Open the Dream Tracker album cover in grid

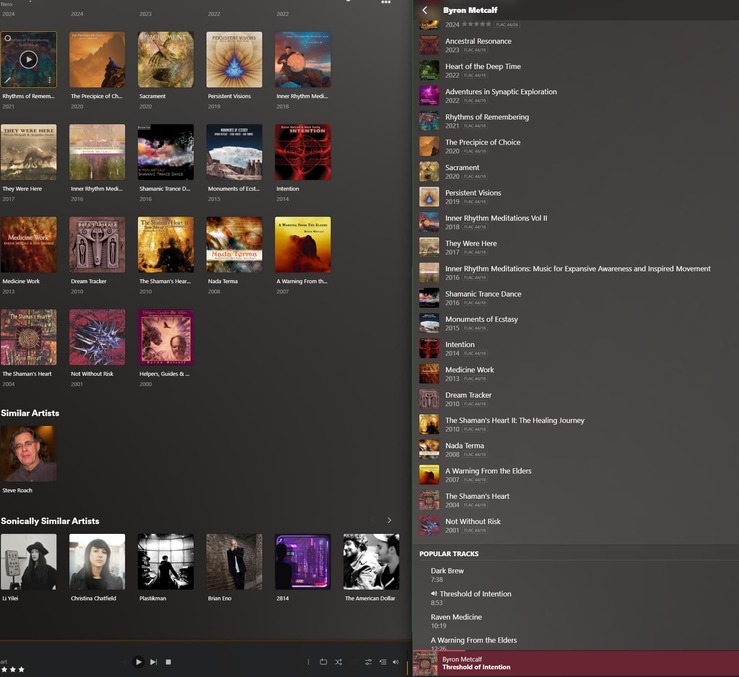click(x=97, y=245)
